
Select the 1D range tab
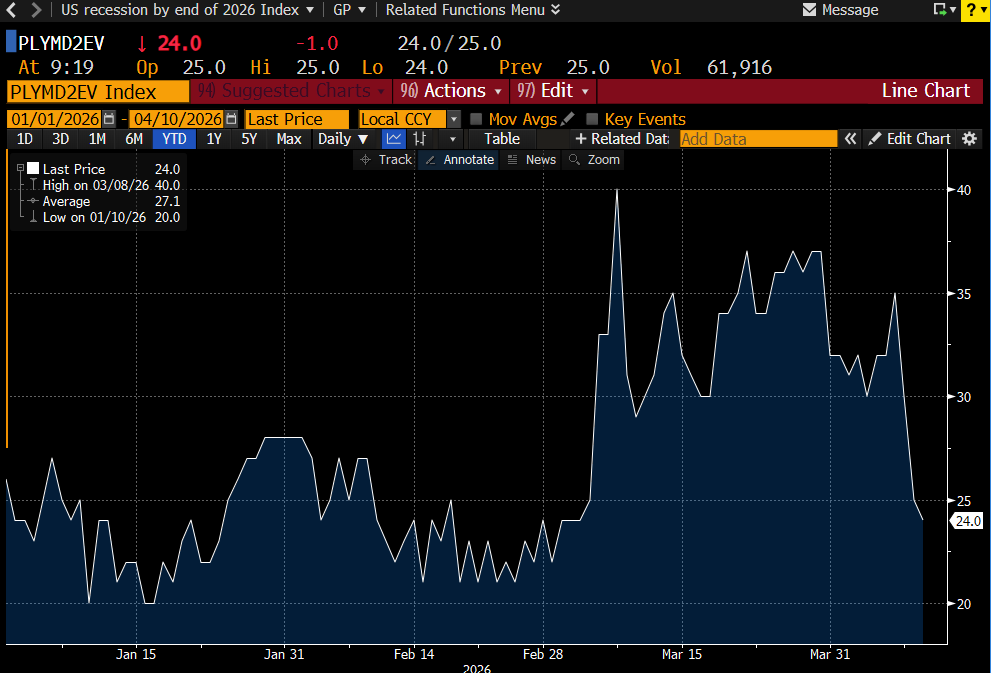25,138
